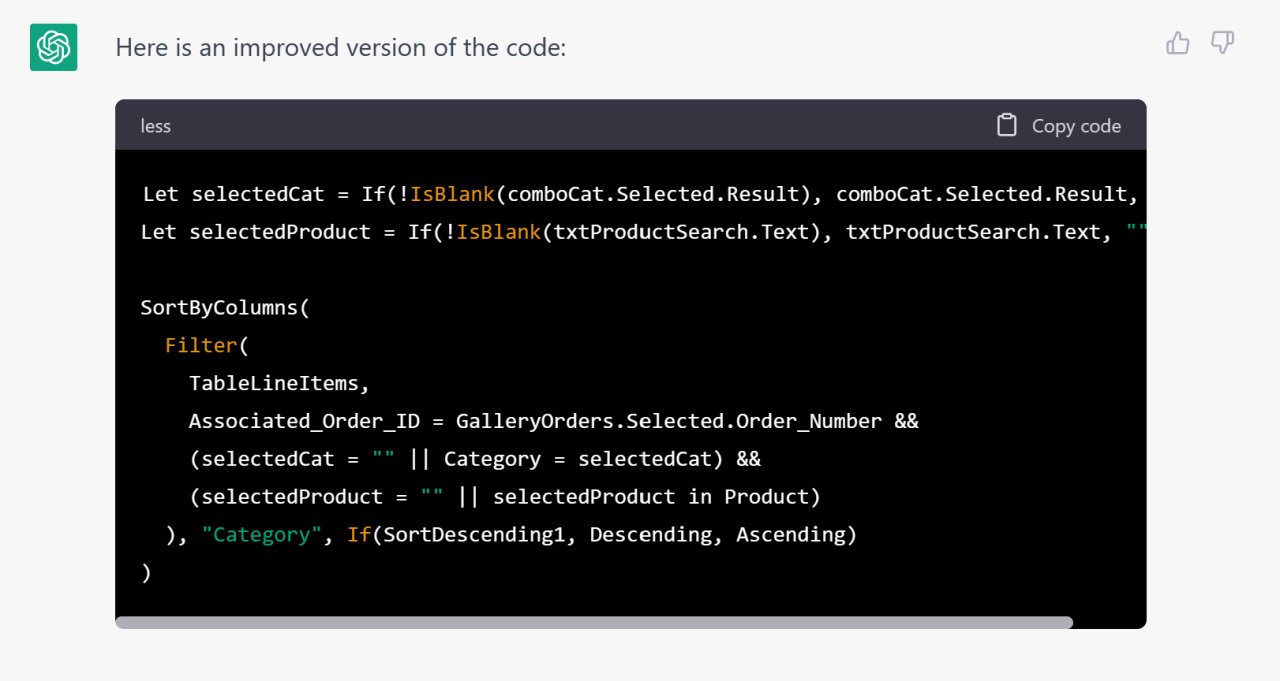Click the 'Category = selectedCat' condition line

475,459
